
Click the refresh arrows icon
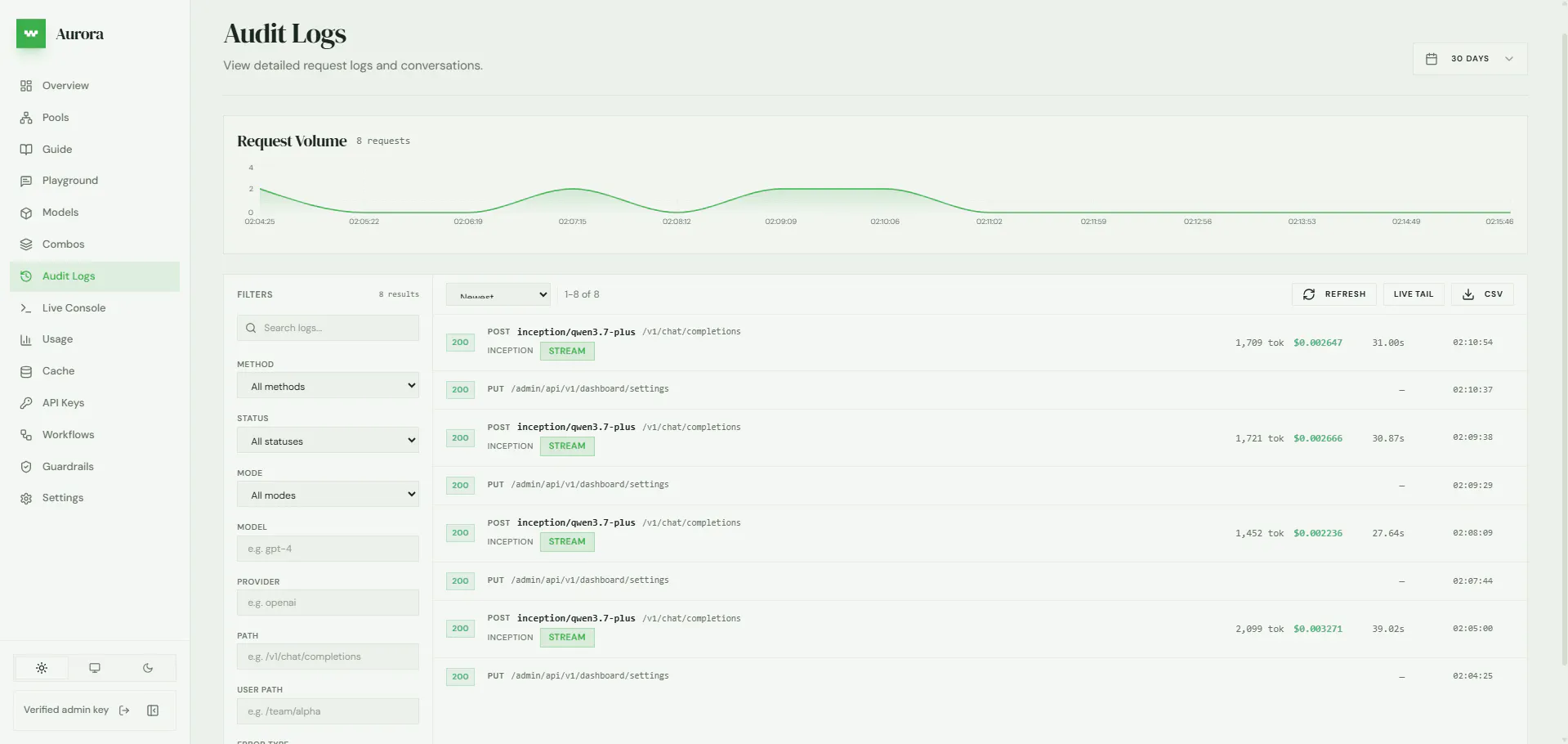1309,294
